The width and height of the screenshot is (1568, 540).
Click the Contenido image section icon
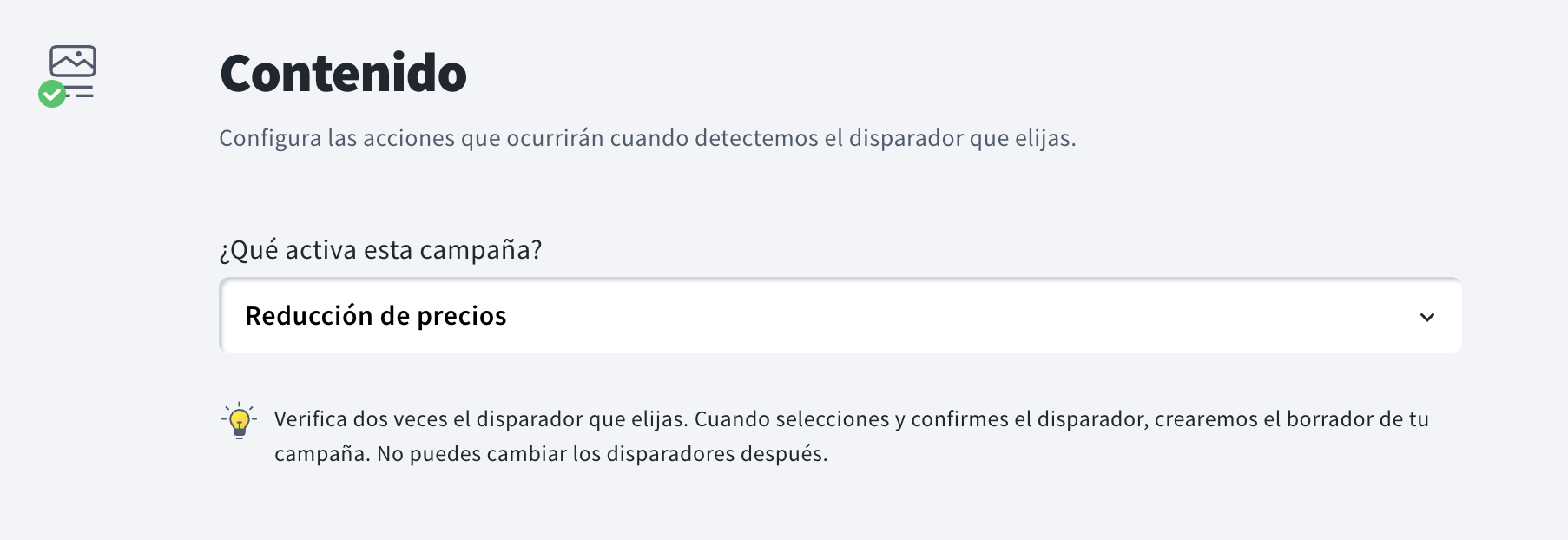point(73,62)
